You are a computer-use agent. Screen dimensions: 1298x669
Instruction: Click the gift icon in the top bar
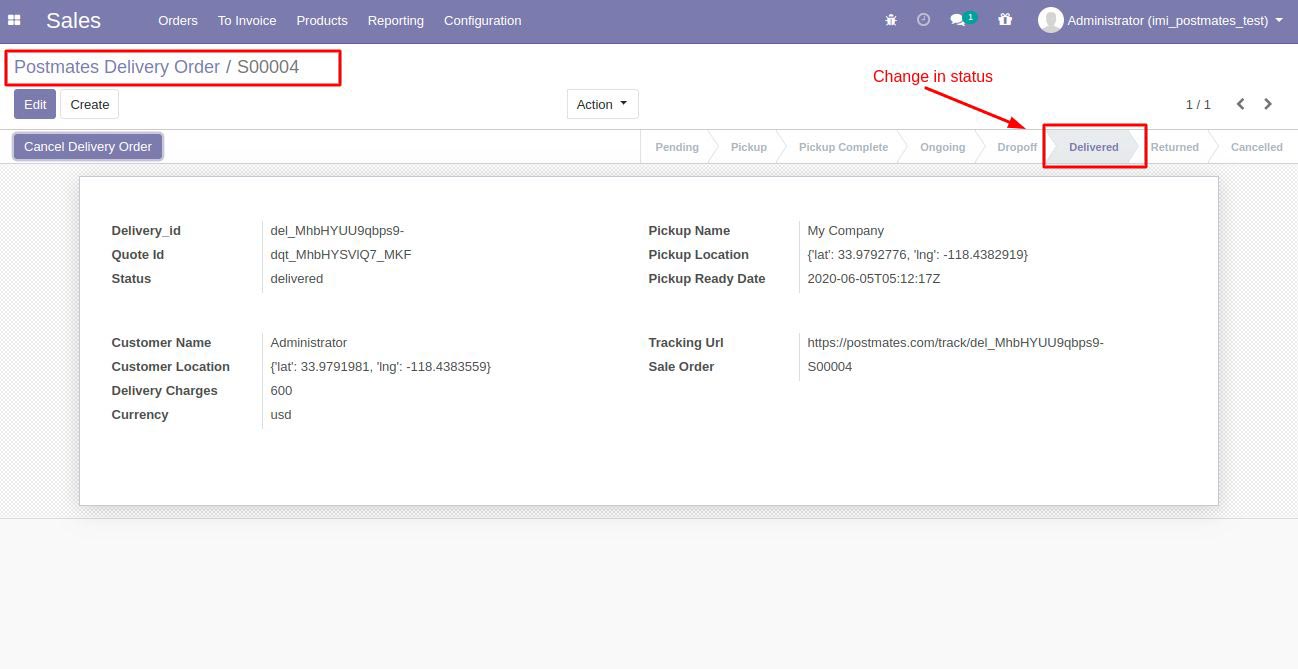point(1005,20)
